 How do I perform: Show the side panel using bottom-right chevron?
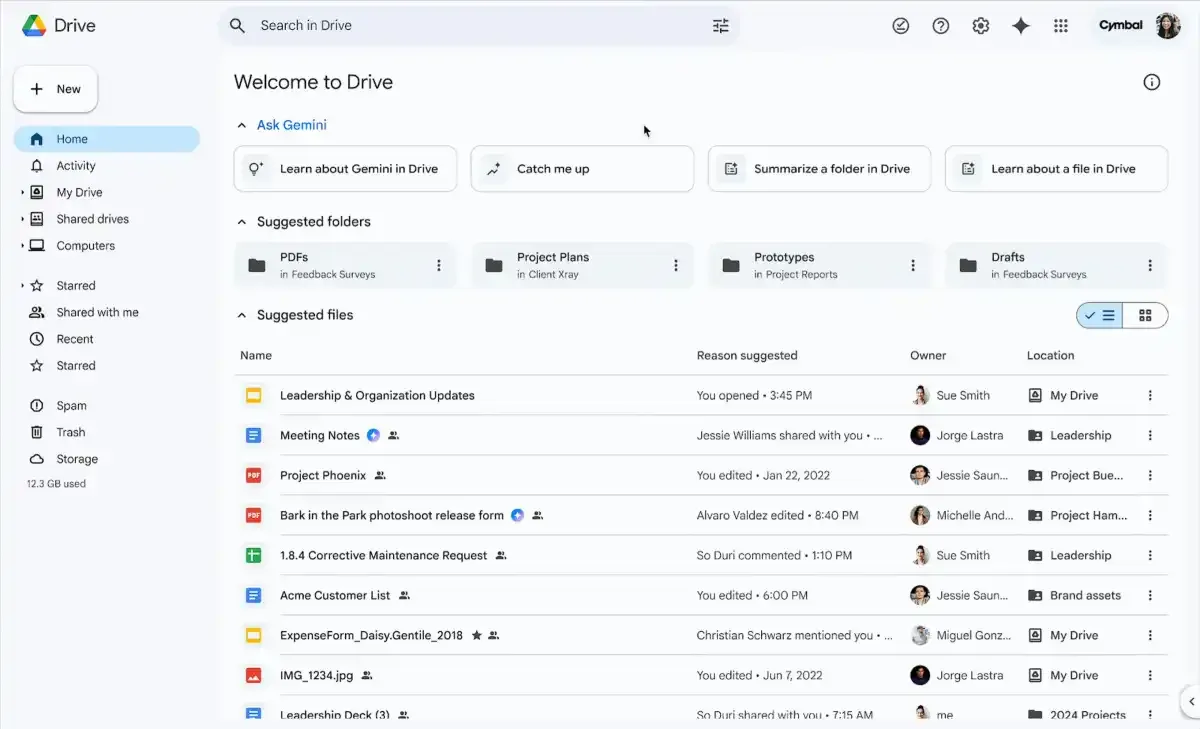1190,700
